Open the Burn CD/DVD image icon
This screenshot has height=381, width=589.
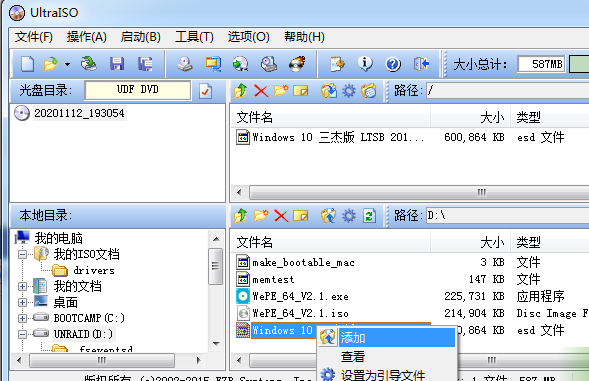[297, 64]
